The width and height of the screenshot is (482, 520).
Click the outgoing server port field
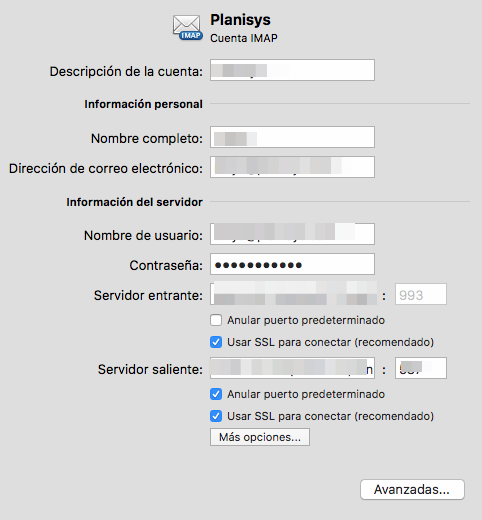pos(421,368)
